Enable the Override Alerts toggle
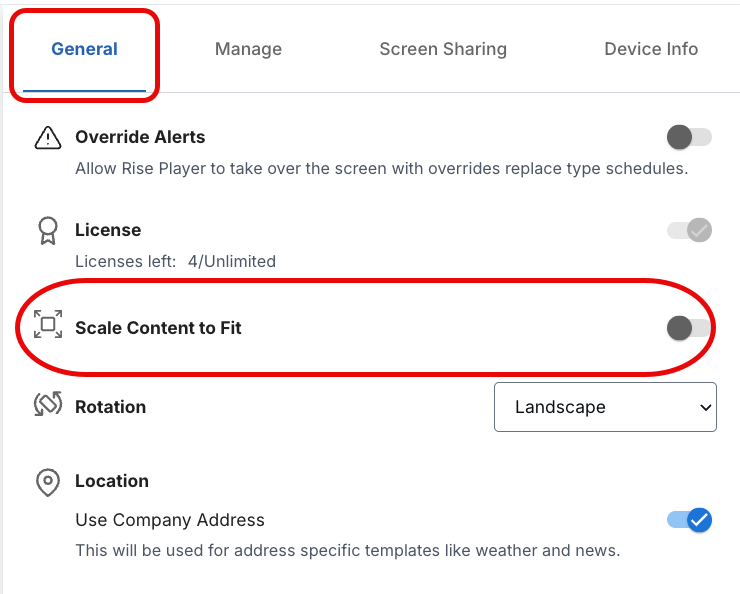Screen dimensions: 740x594 [x=689, y=137]
